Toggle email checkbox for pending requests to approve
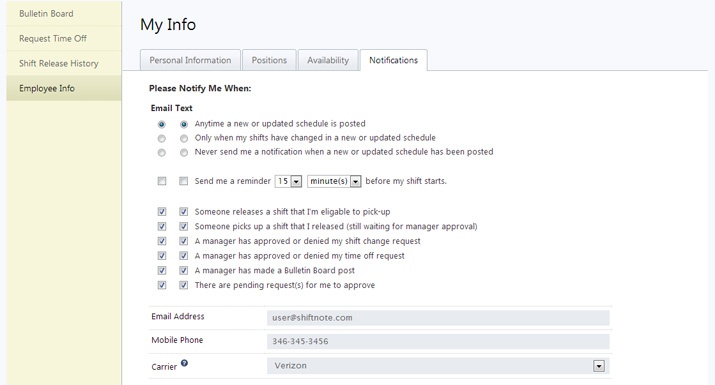 162,285
